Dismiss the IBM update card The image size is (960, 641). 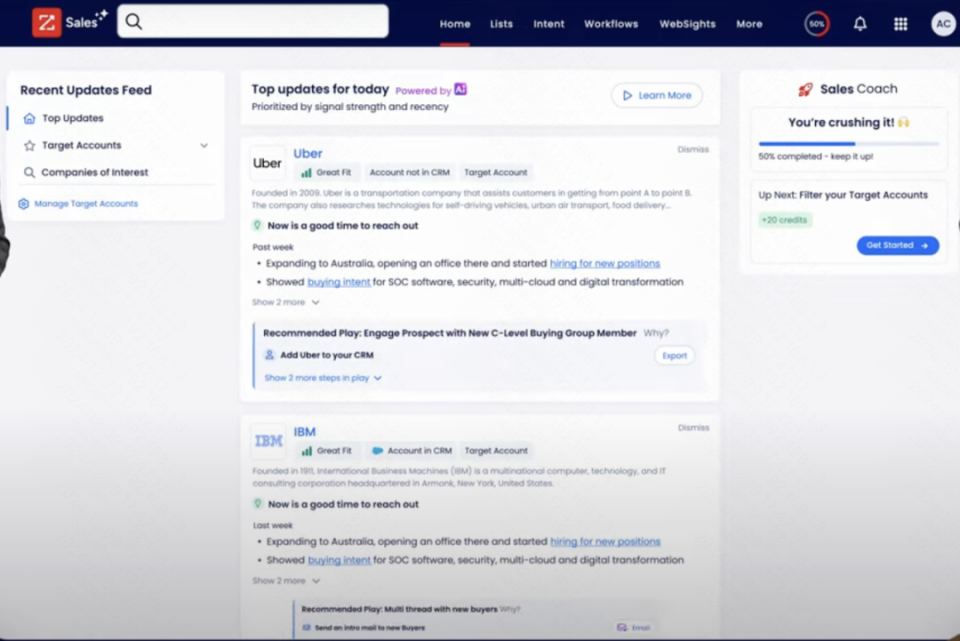[693, 428]
